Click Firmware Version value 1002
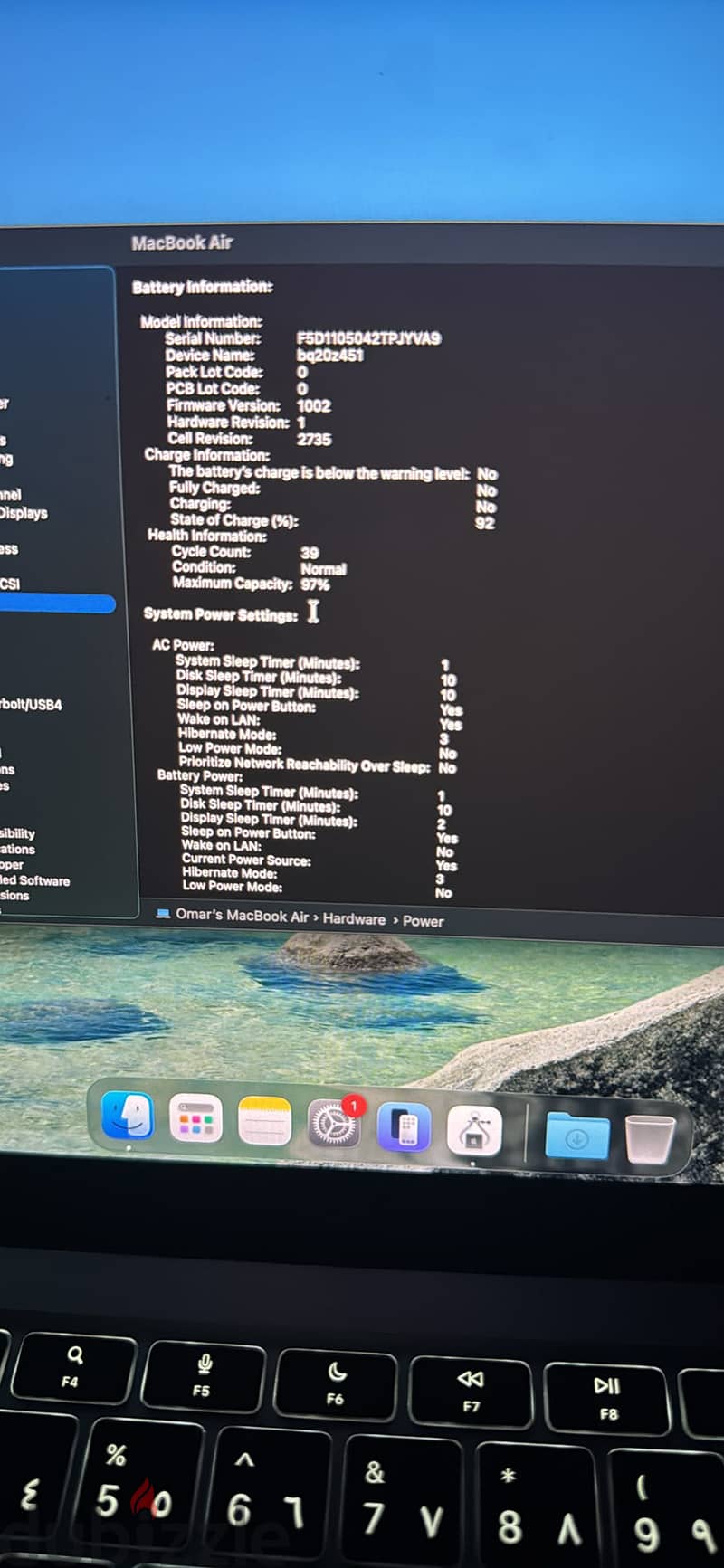The width and height of the screenshot is (724, 1568). pyautogui.click(x=314, y=406)
